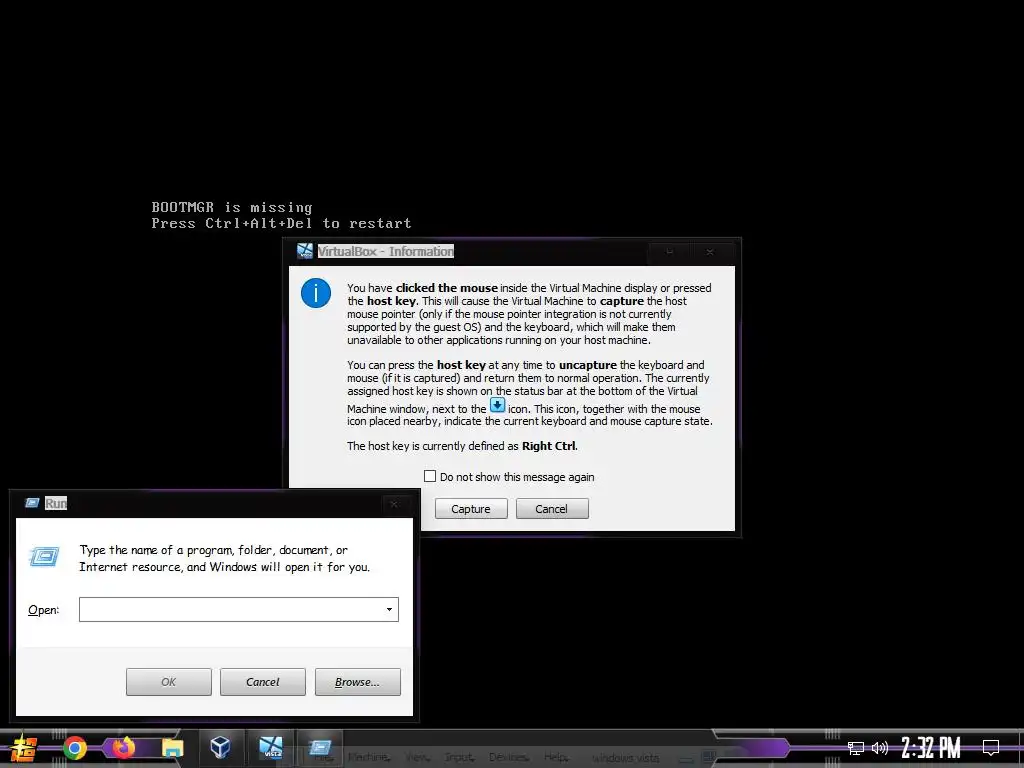Click 'Press Ctrl+Alt+Del to restart' text
Screen dimensions: 1024x768
click(x=281, y=223)
